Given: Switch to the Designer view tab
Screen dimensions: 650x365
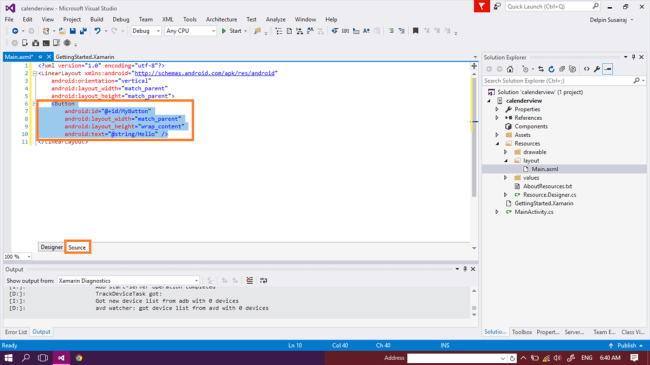Looking at the screenshot, I should coord(51,247).
